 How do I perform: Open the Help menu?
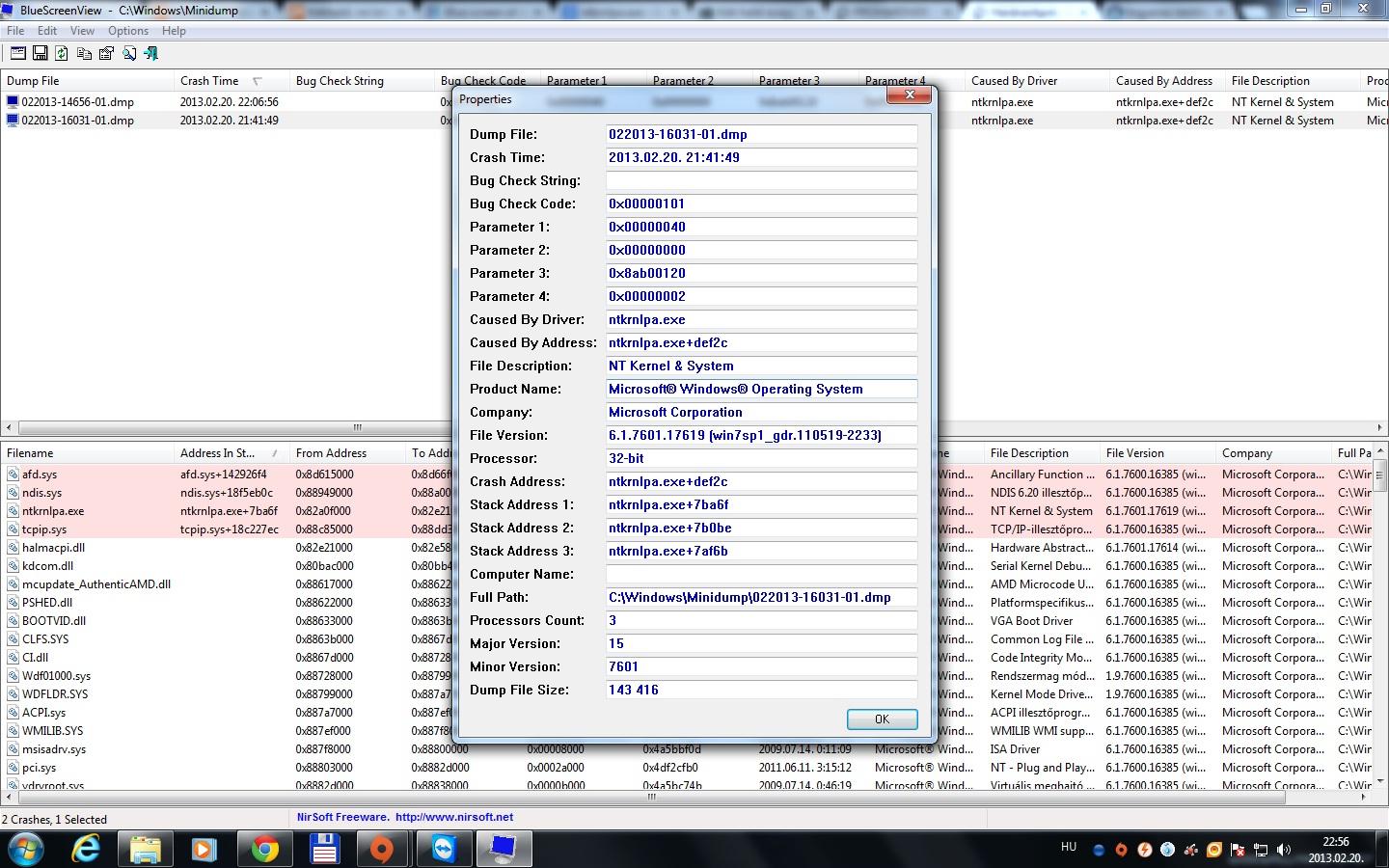[x=174, y=31]
